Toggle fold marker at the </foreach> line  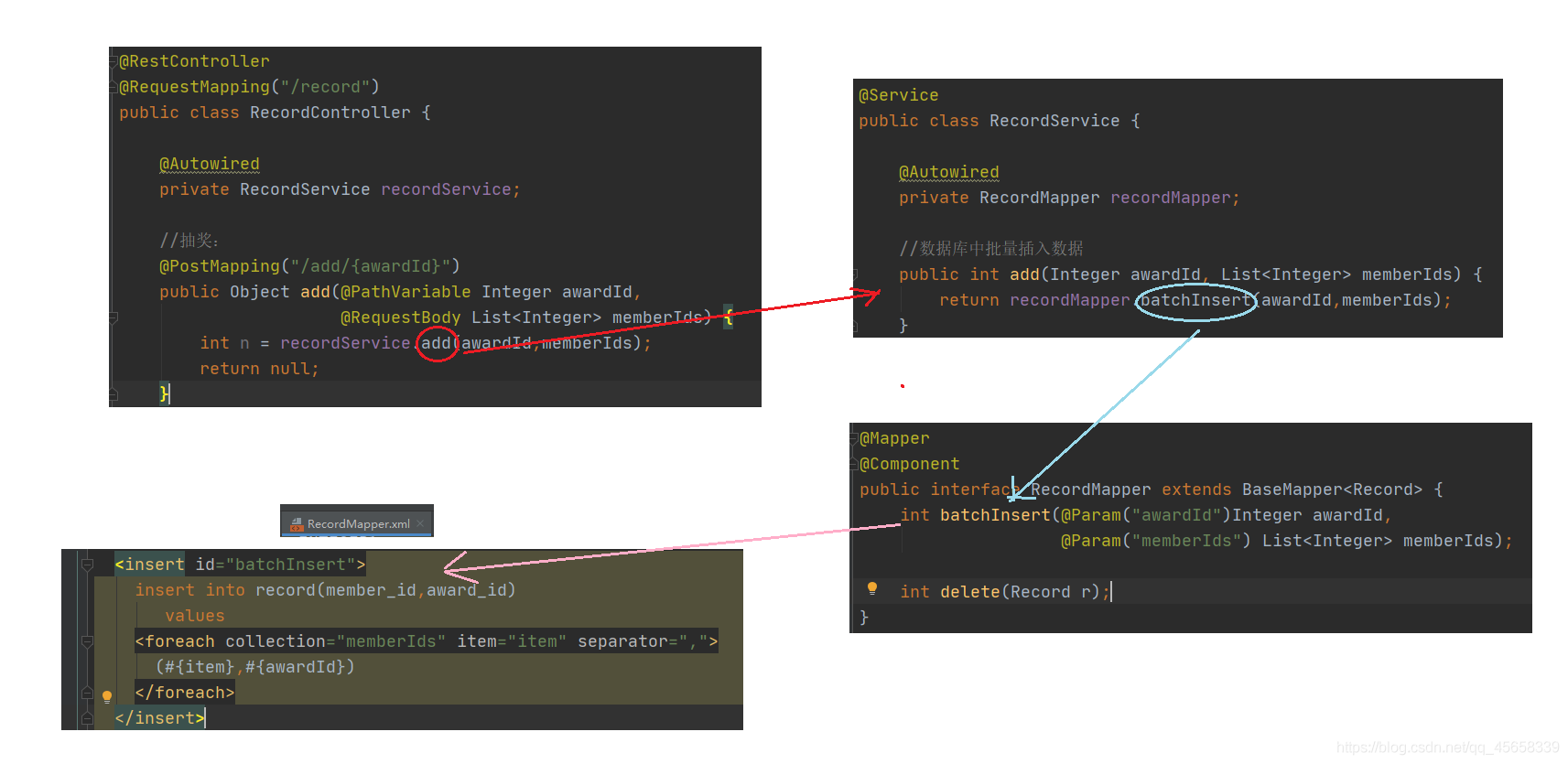tap(87, 693)
